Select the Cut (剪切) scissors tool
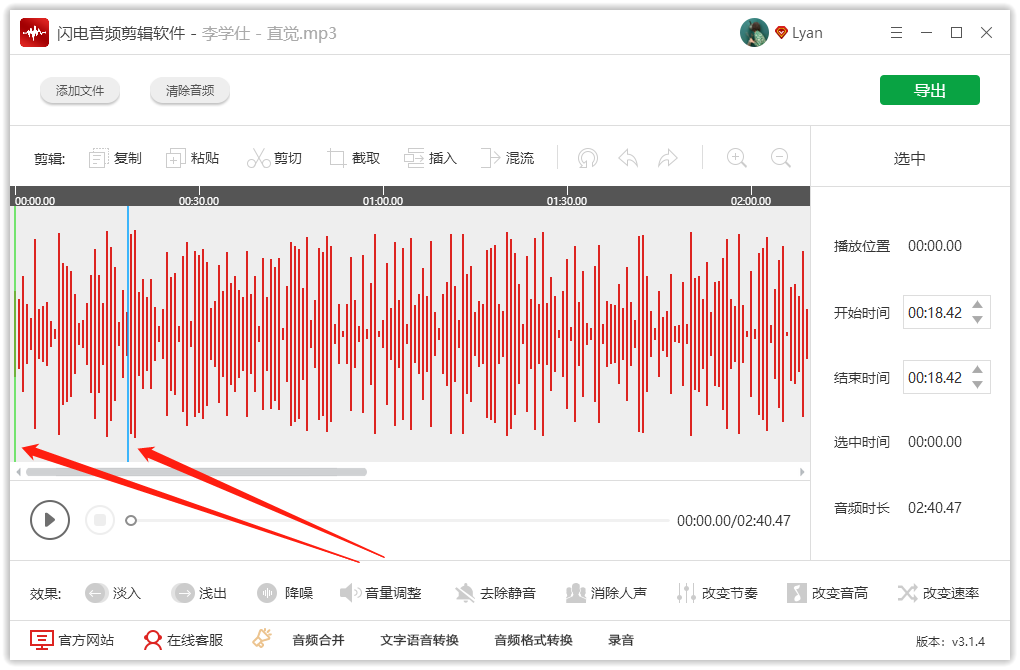The height and width of the screenshot is (670, 1020). [x=275, y=158]
